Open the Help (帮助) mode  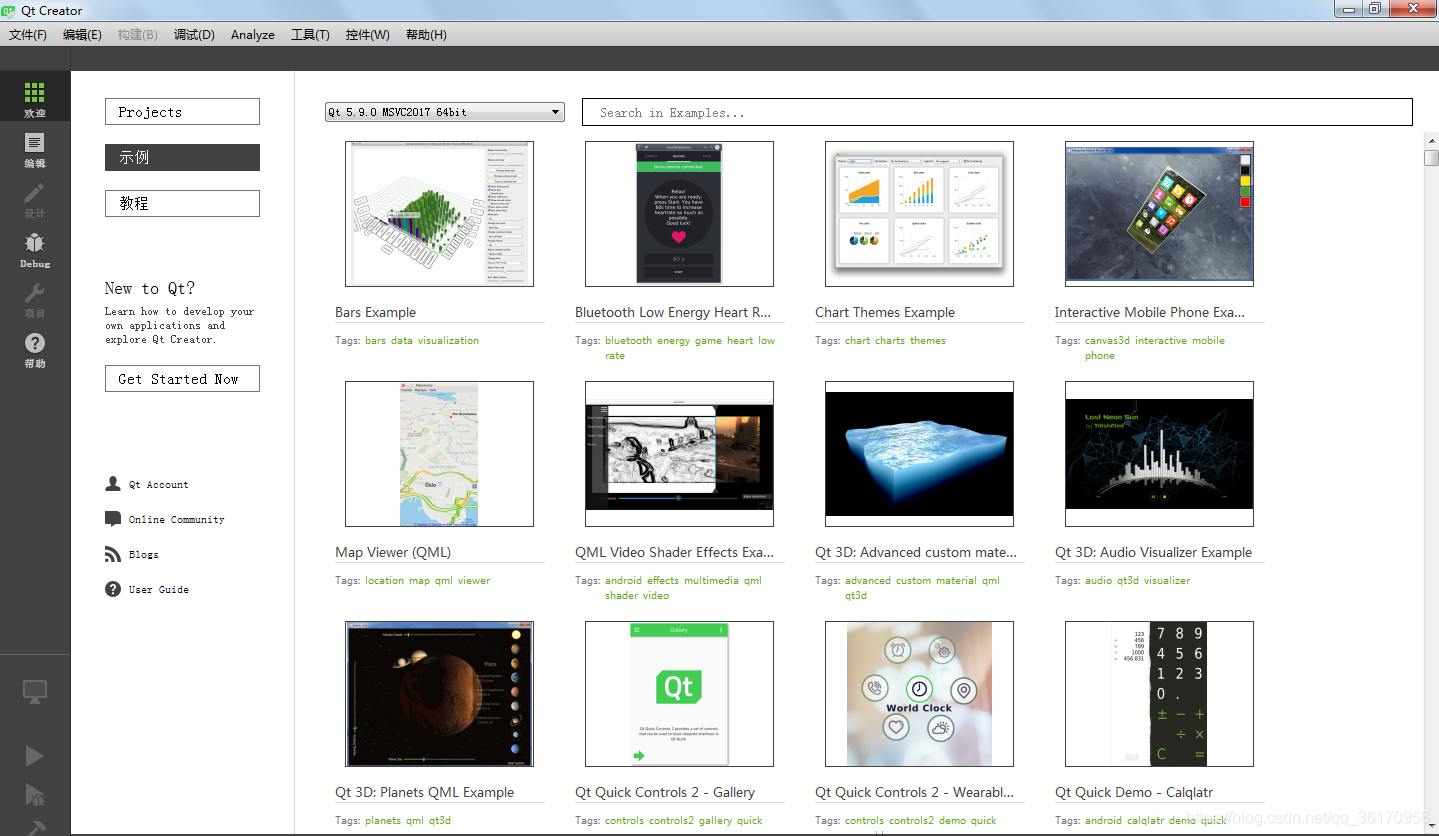pos(35,349)
